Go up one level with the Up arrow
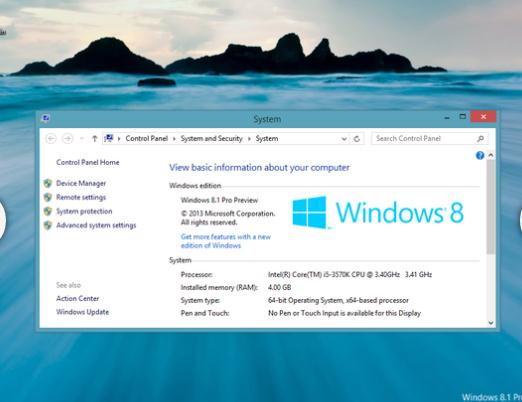This screenshot has height=402, width=522. tap(94, 139)
